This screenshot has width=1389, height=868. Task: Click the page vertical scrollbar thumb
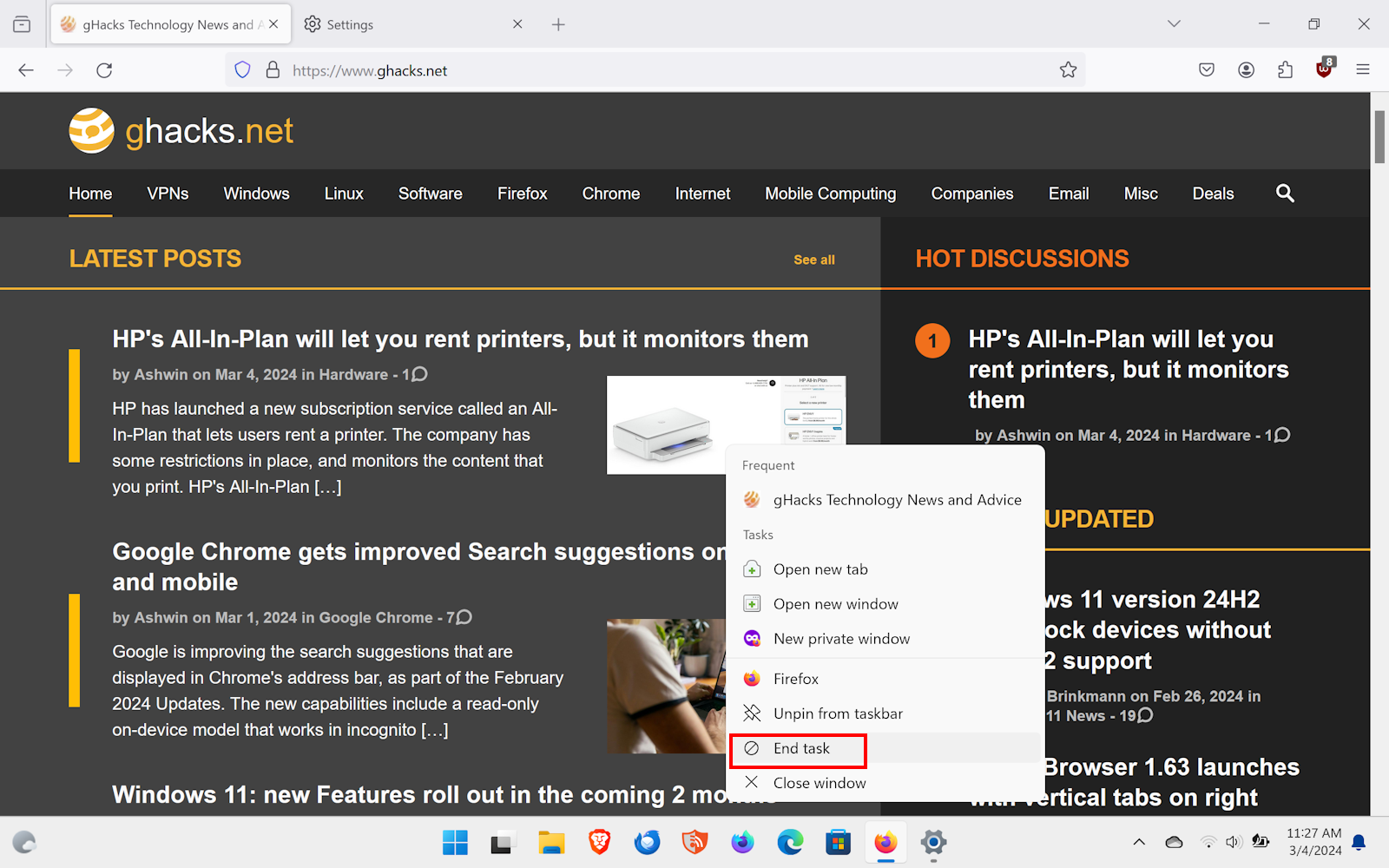[x=1379, y=136]
